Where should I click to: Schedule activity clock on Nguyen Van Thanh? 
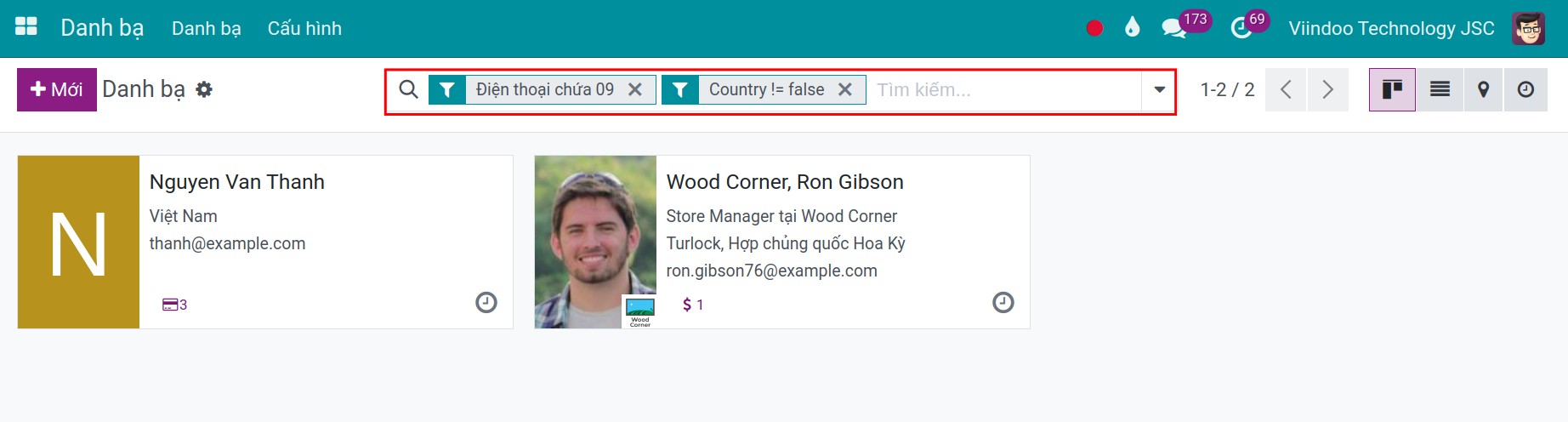[486, 302]
